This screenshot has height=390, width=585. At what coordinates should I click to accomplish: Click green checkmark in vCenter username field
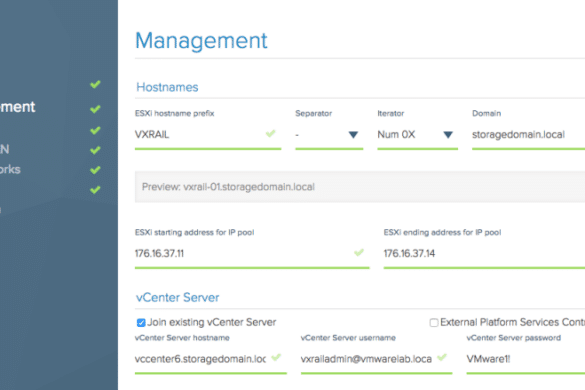click(x=442, y=358)
